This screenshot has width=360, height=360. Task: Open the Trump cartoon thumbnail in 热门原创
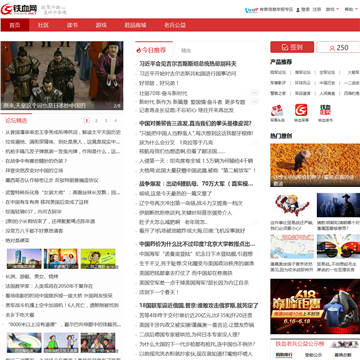point(292,205)
